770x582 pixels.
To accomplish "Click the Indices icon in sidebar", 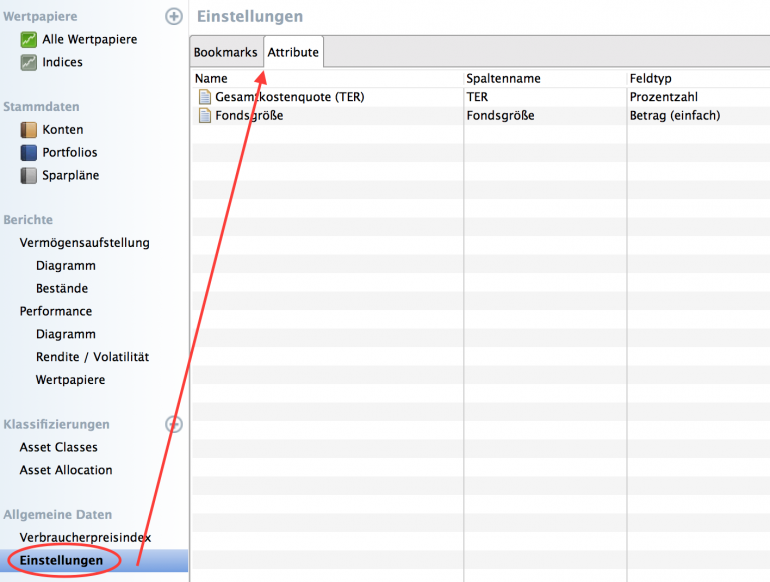I will pyautogui.click(x=29, y=62).
